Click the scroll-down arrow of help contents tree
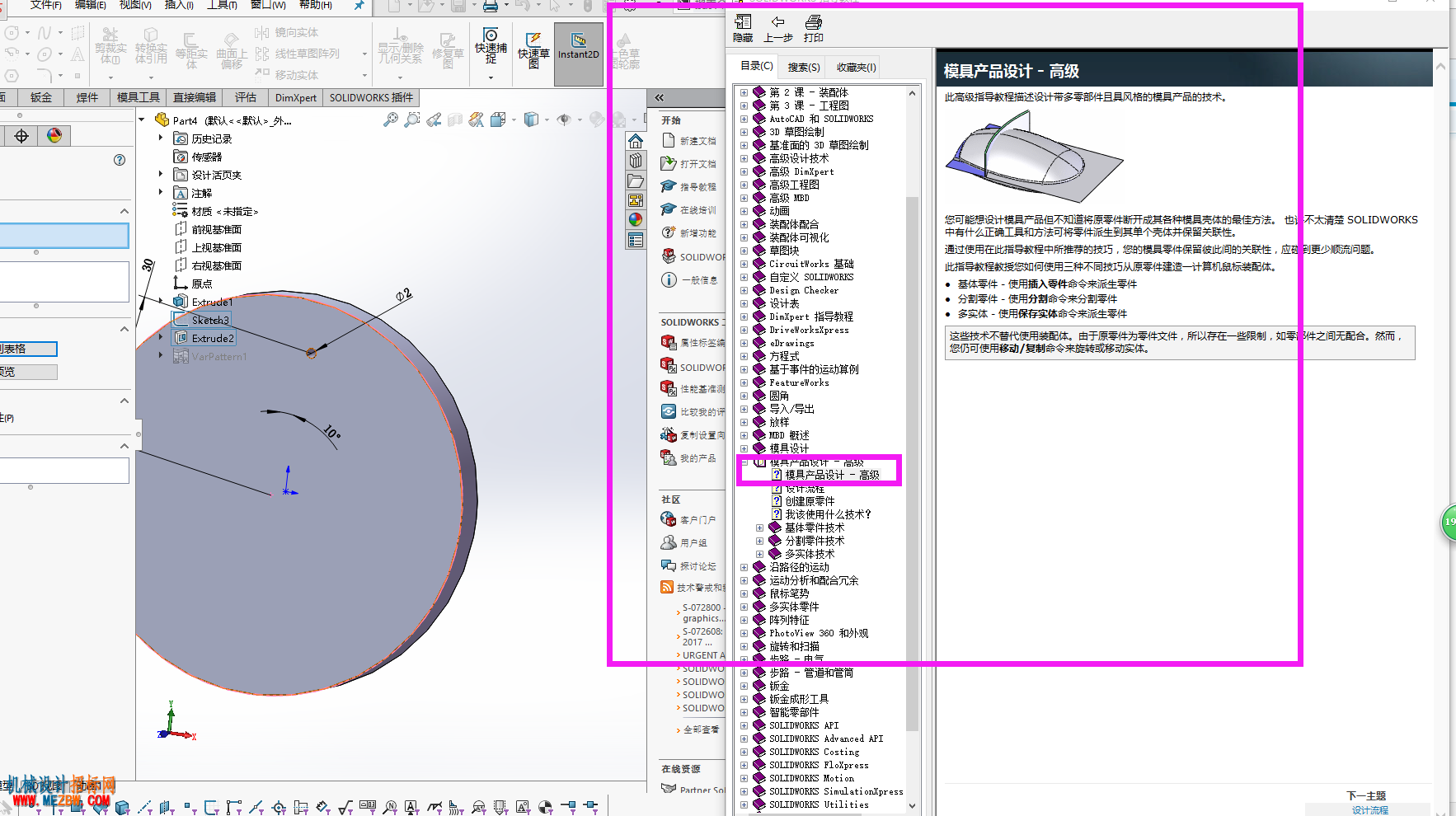Viewport: 1456px width, 816px height. pos(912,805)
